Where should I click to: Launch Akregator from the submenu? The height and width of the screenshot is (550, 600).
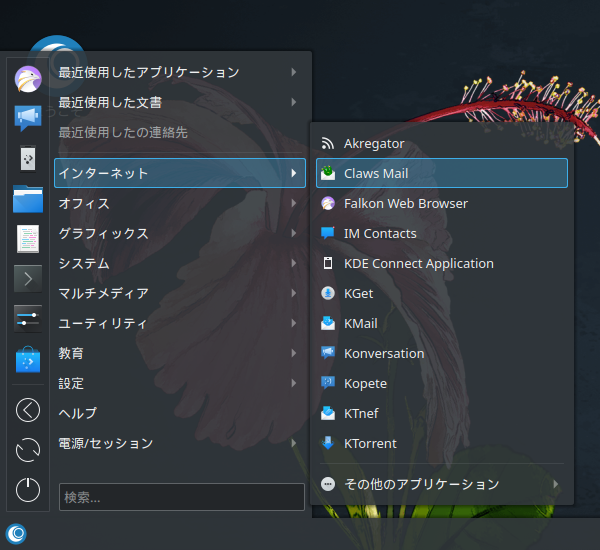pos(442,144)
